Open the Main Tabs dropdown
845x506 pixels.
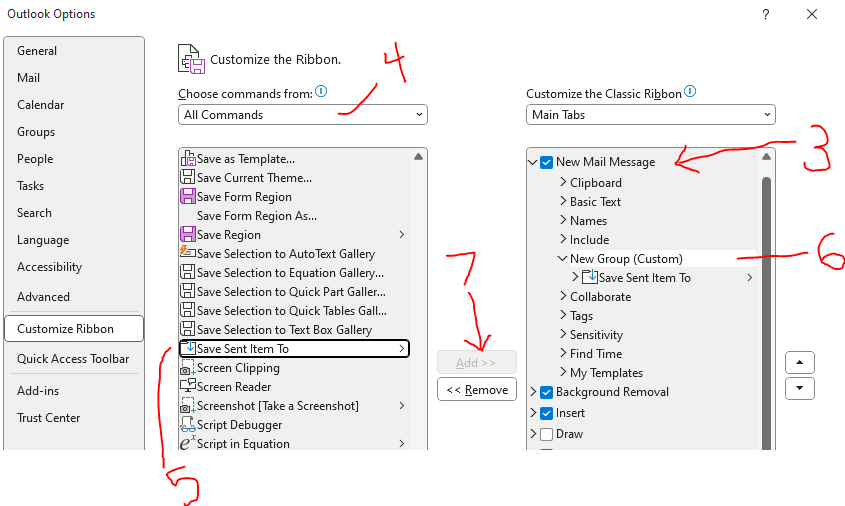650,115
